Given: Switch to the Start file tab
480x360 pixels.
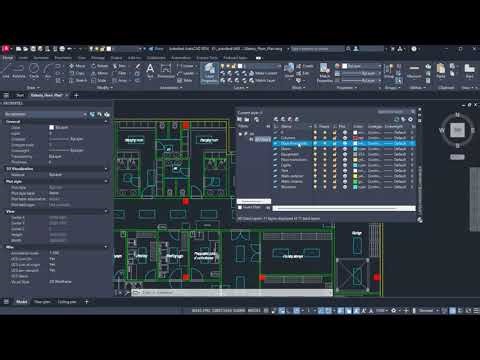Looking at the screenshot, I should tap(20, 95).
